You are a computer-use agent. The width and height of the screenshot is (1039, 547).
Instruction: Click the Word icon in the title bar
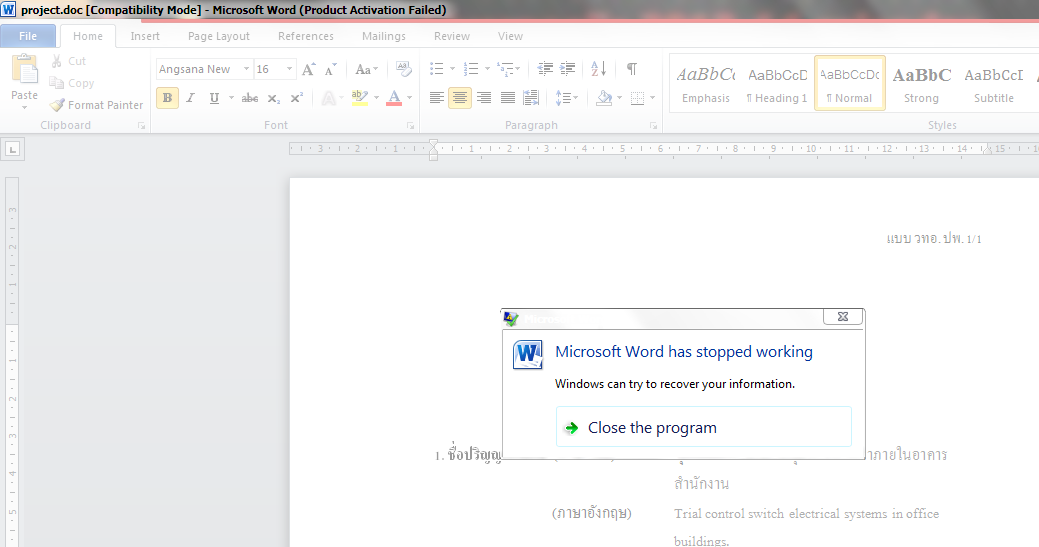[x=8, y=9]
